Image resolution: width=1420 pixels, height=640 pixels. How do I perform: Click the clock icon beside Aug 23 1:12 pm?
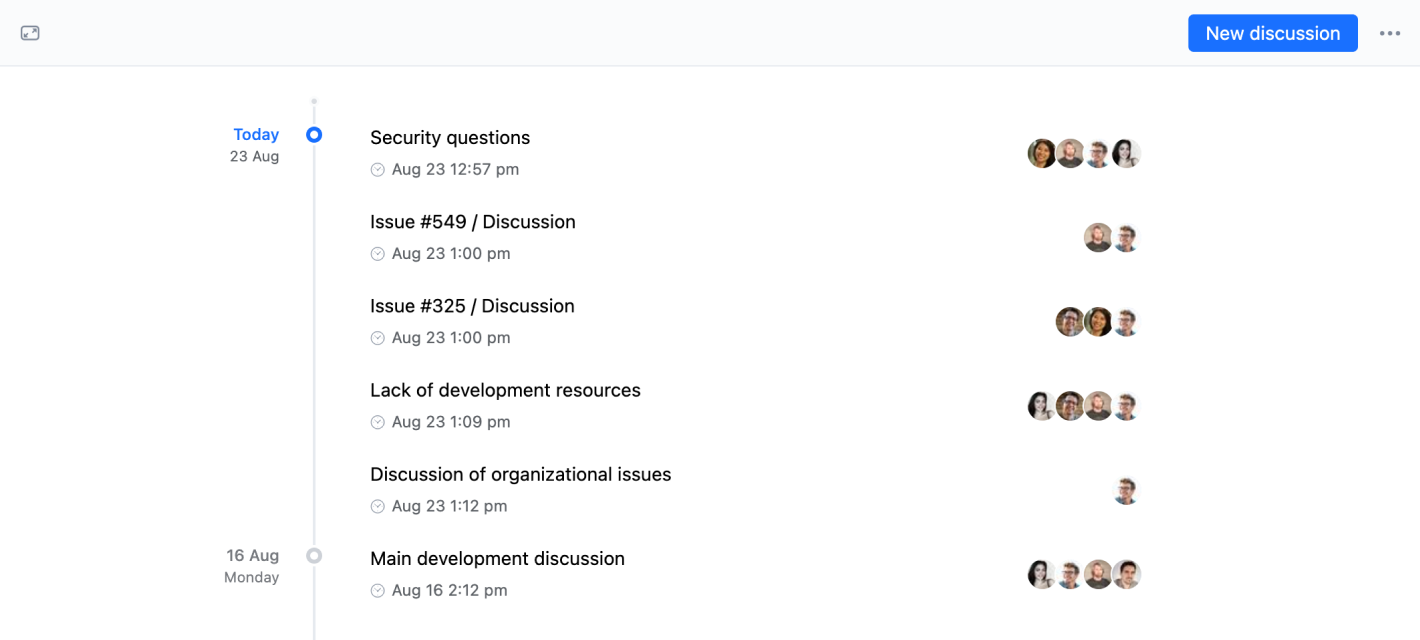[378, 506]
